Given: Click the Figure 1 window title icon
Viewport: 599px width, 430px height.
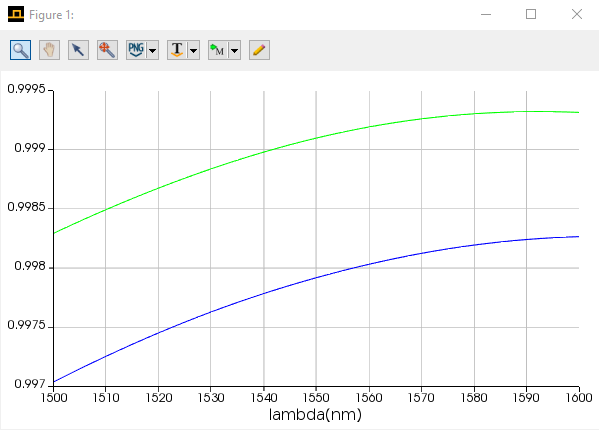Looking at the screenshot, I should (16, 14).
